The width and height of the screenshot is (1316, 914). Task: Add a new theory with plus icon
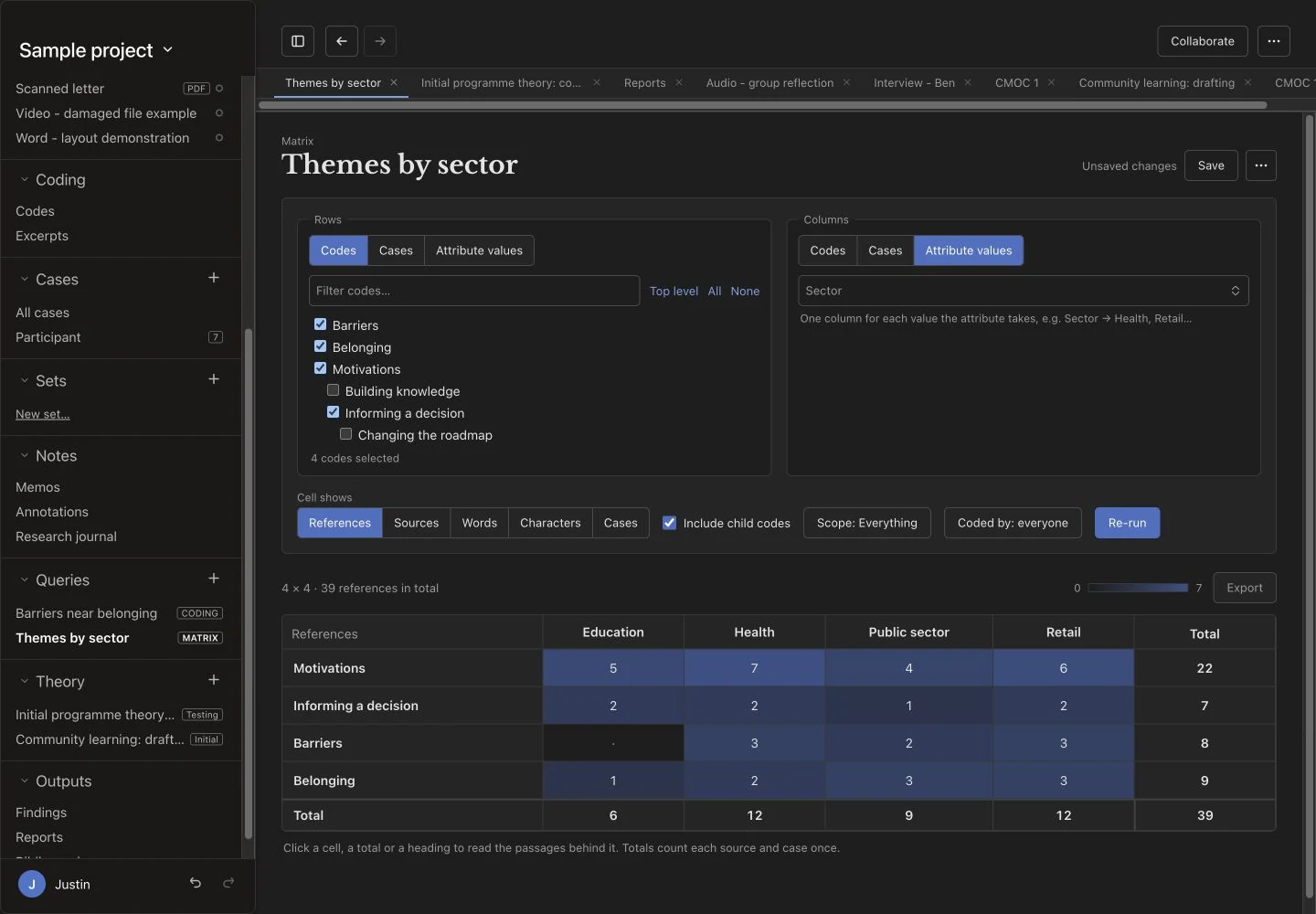tap(214, 680)
